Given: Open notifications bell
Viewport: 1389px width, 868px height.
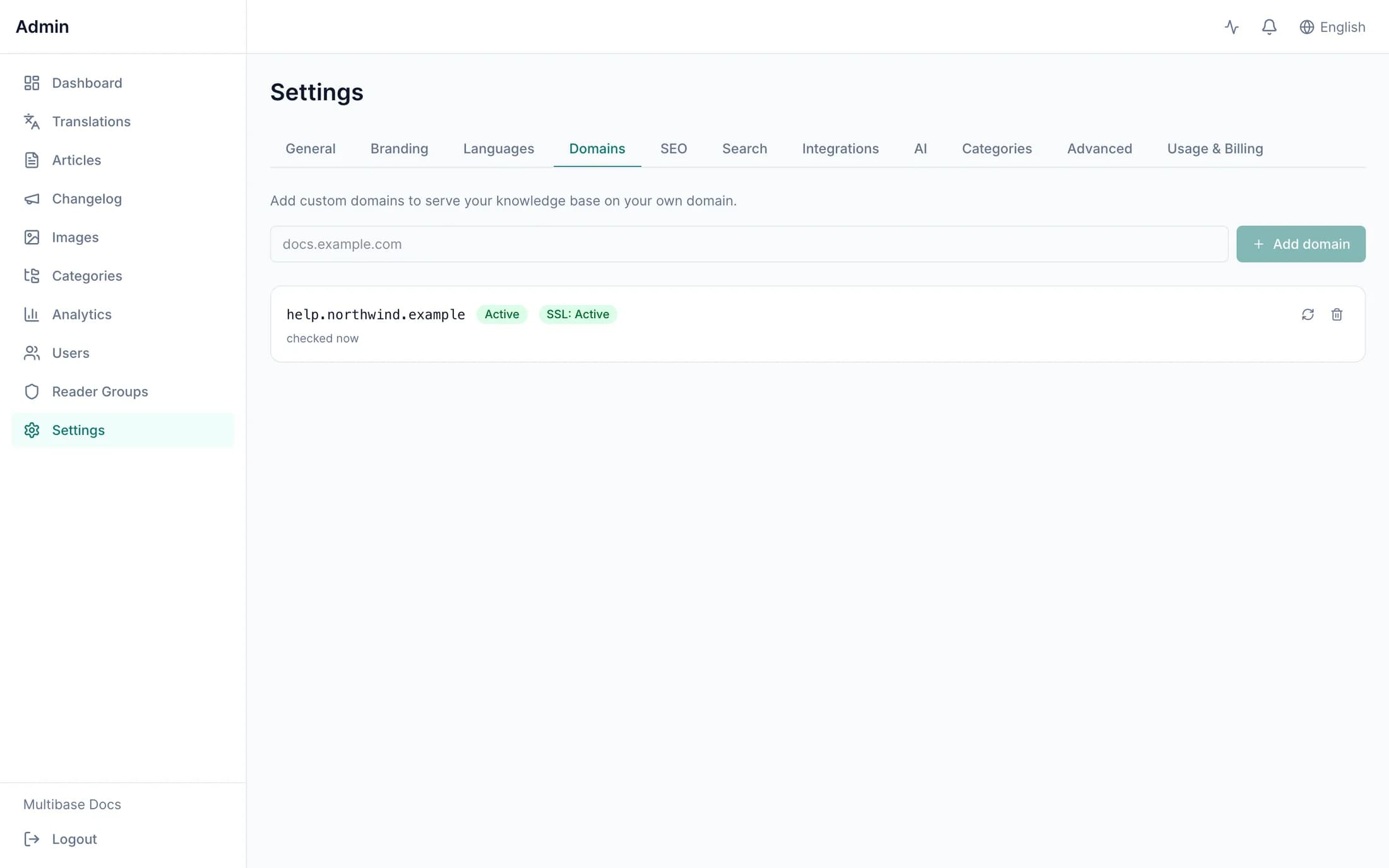Looking at the screenshot, I should pyautogui.click(x=1269, y=27).
